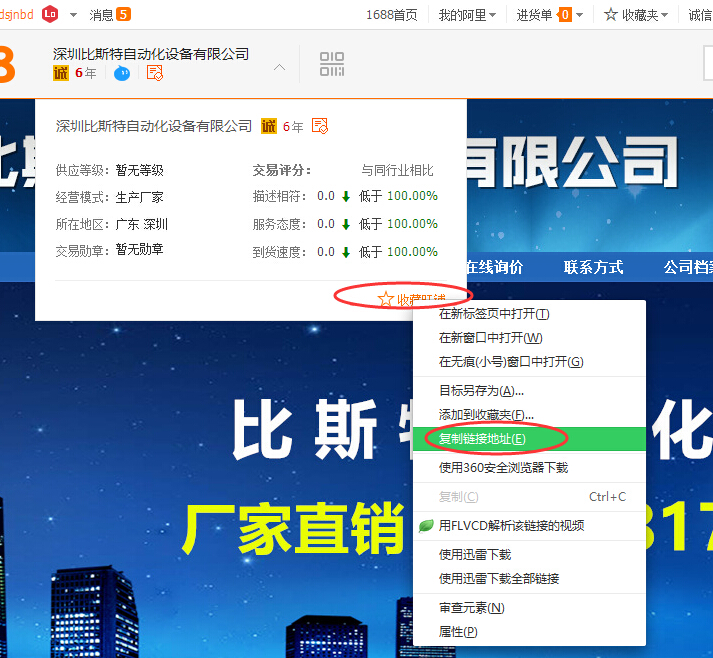The height and width of the screenshot is (658, 713).
Task: Choose 审查元素(N) menu item
Action: 529,608
